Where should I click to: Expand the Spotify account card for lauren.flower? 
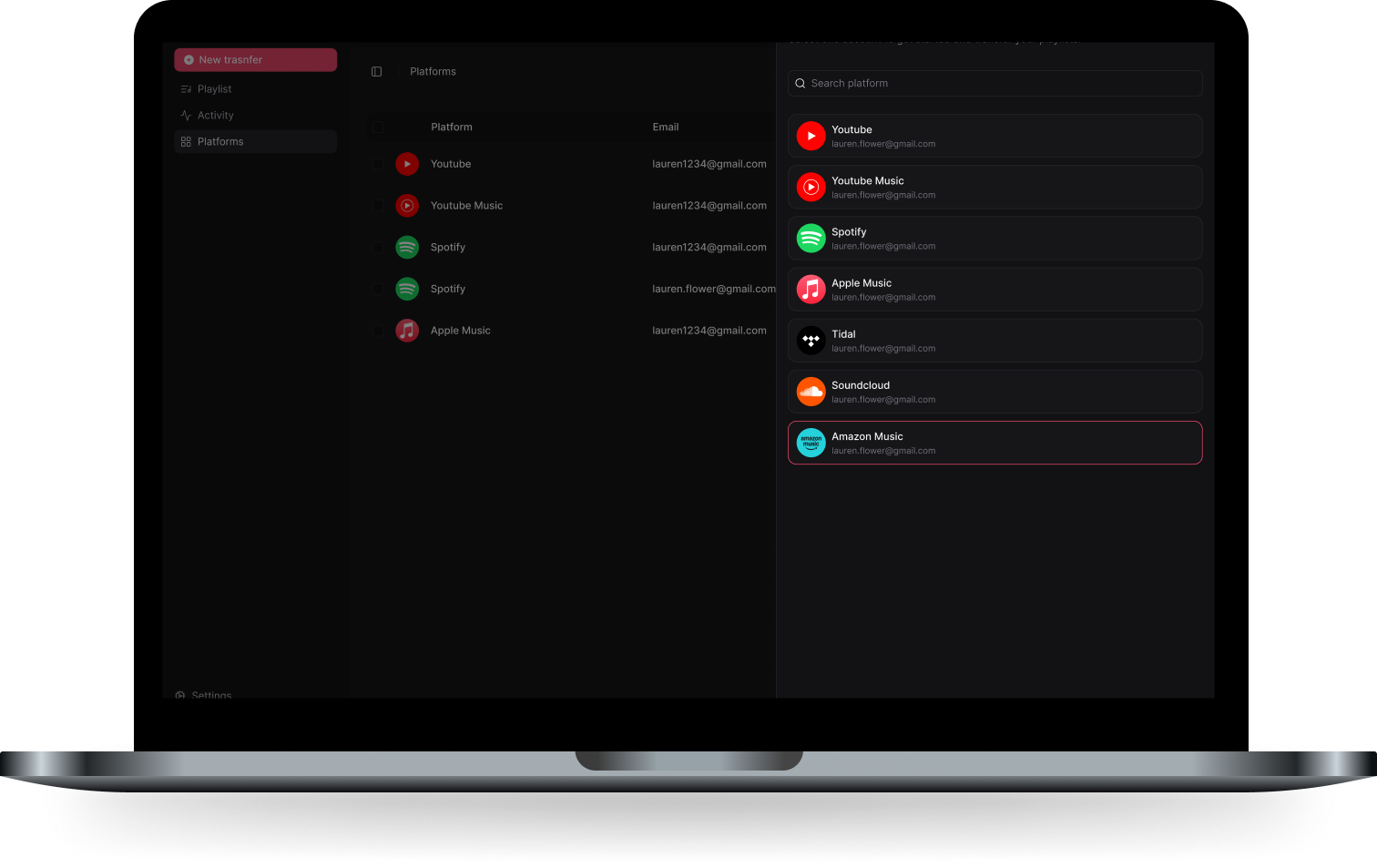click(994, 238)
